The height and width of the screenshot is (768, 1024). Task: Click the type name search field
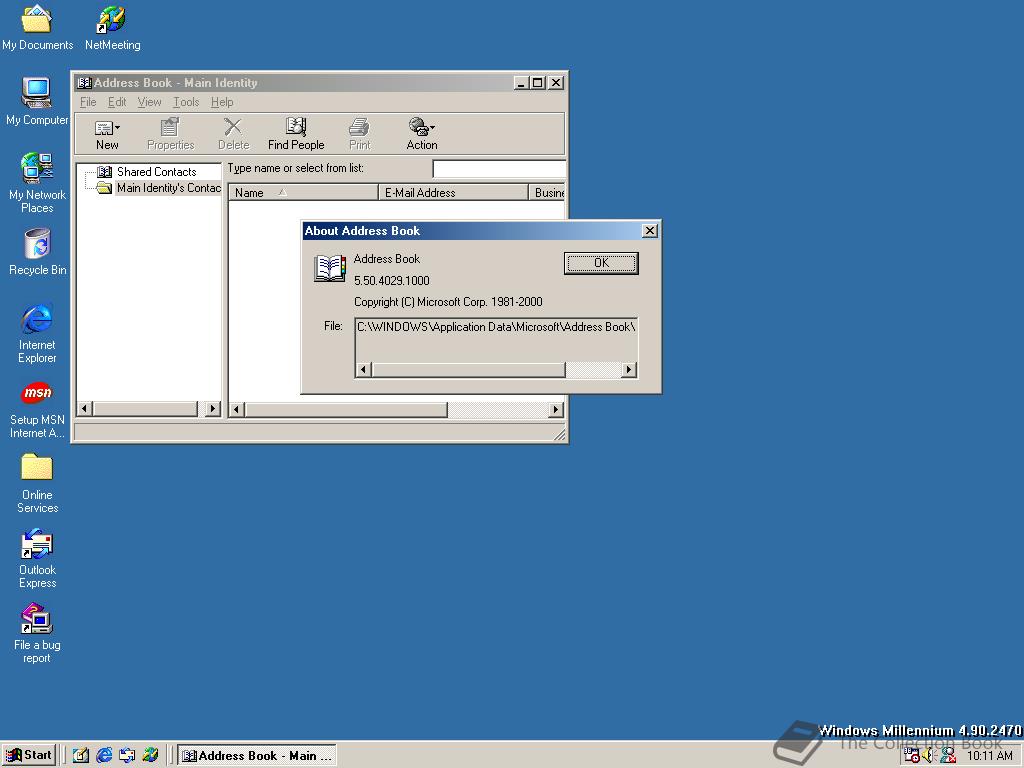(499, 168)
